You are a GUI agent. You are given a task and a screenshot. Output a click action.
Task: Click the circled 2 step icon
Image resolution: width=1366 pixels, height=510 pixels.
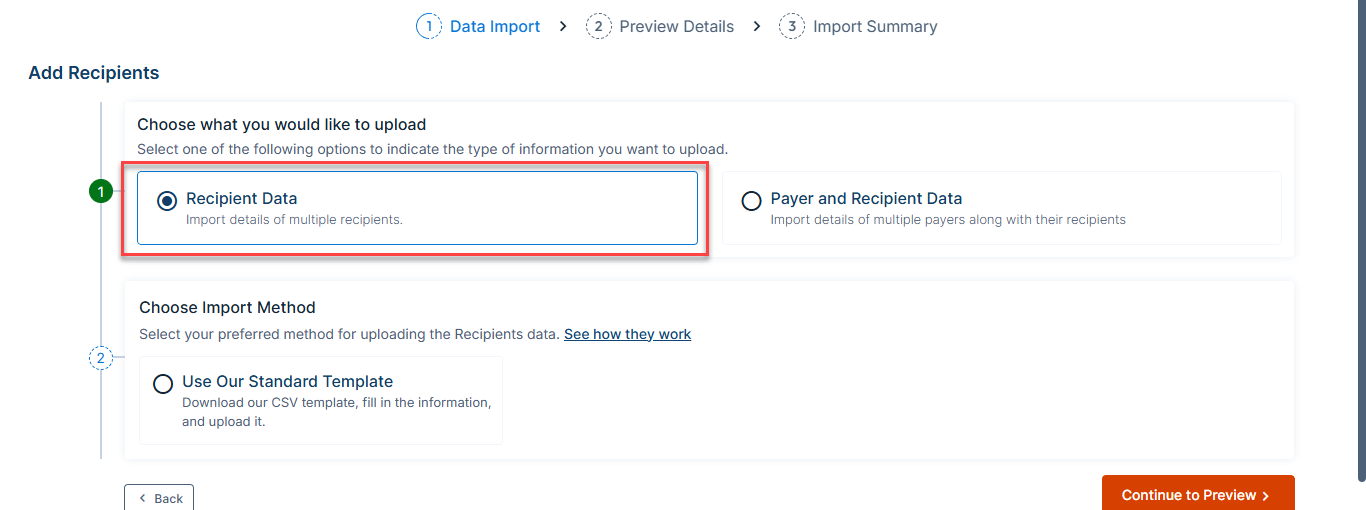(598, 27)
